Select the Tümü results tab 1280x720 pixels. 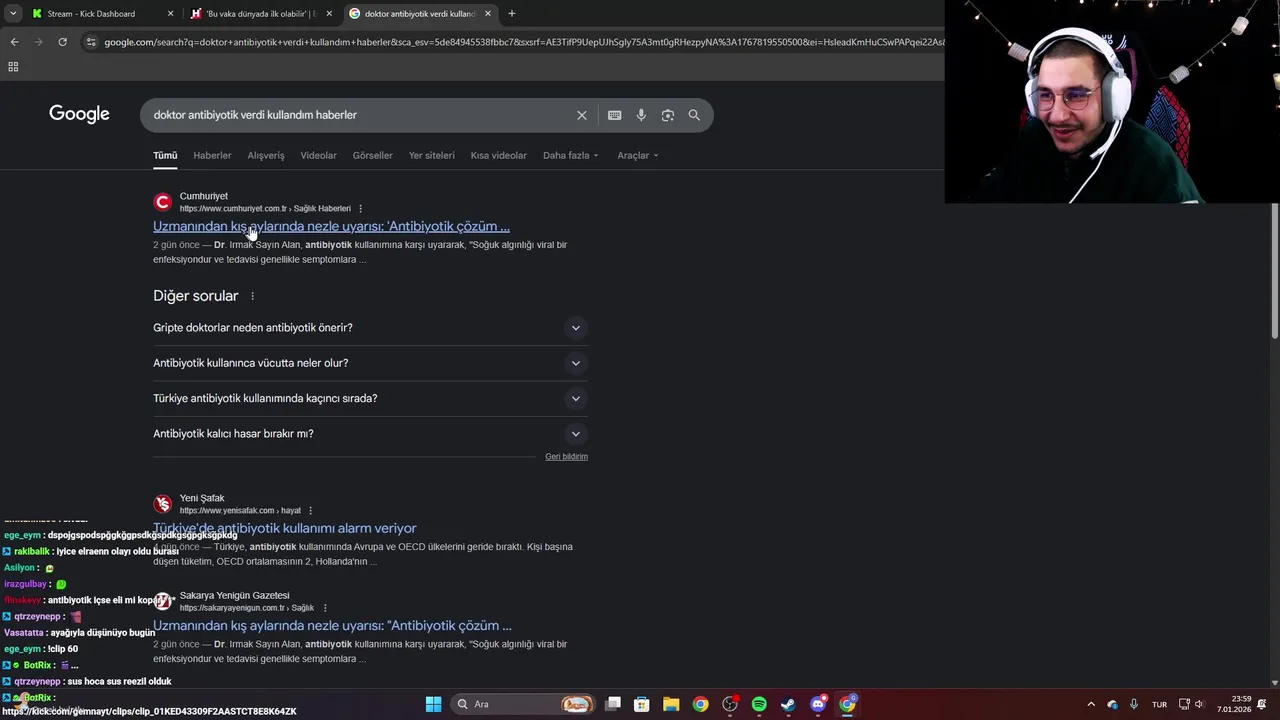[165, 155]
